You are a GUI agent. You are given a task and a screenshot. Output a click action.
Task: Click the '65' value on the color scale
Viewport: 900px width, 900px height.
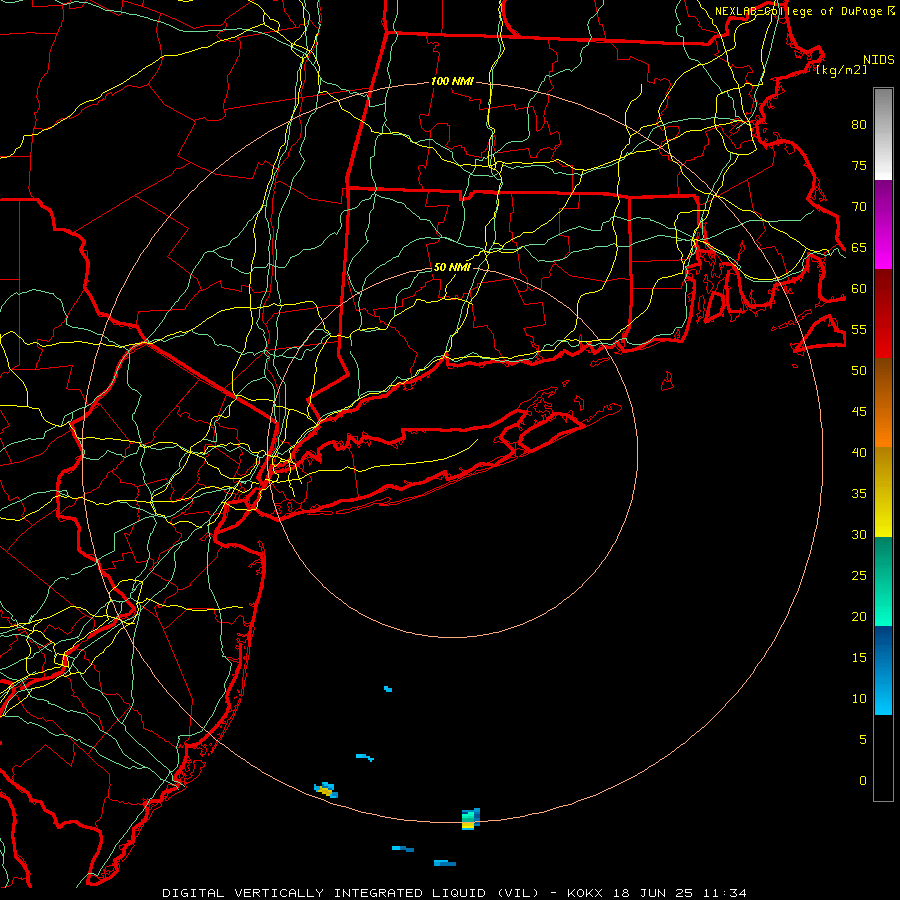859,248
